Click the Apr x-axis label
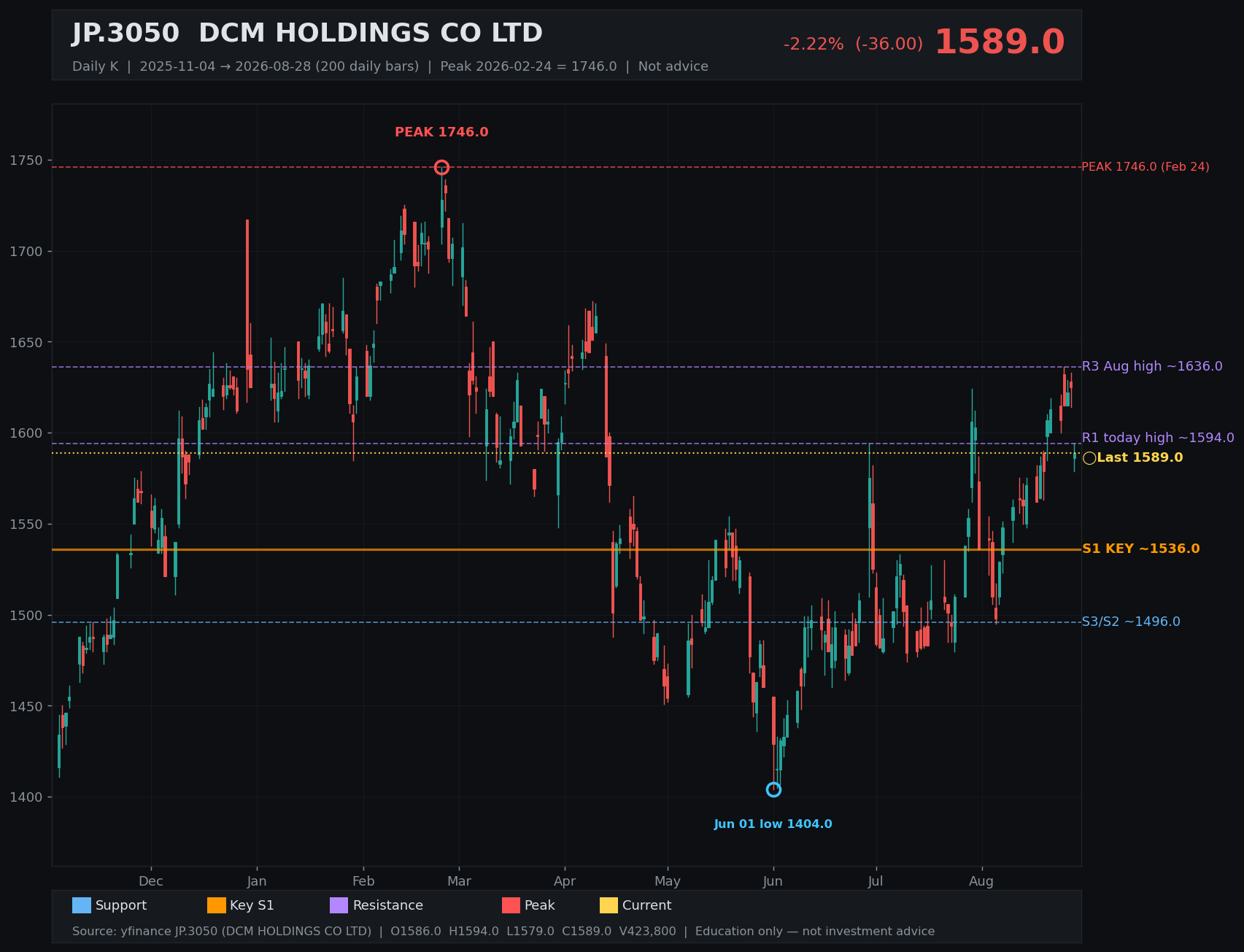Screen dimensions: 1244x952 pyautogui.click(x=565, y=881)
